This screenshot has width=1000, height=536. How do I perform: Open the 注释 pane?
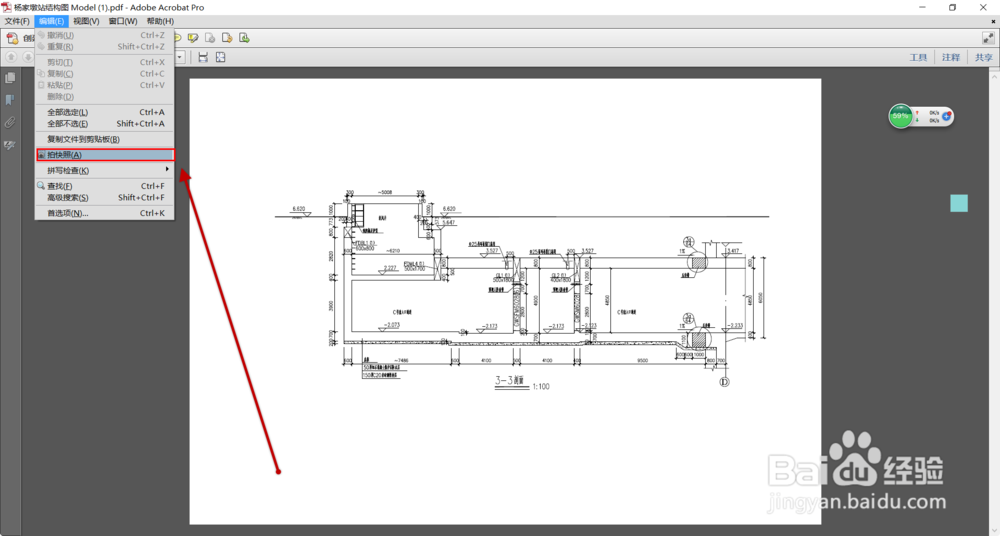pos(951,57)
